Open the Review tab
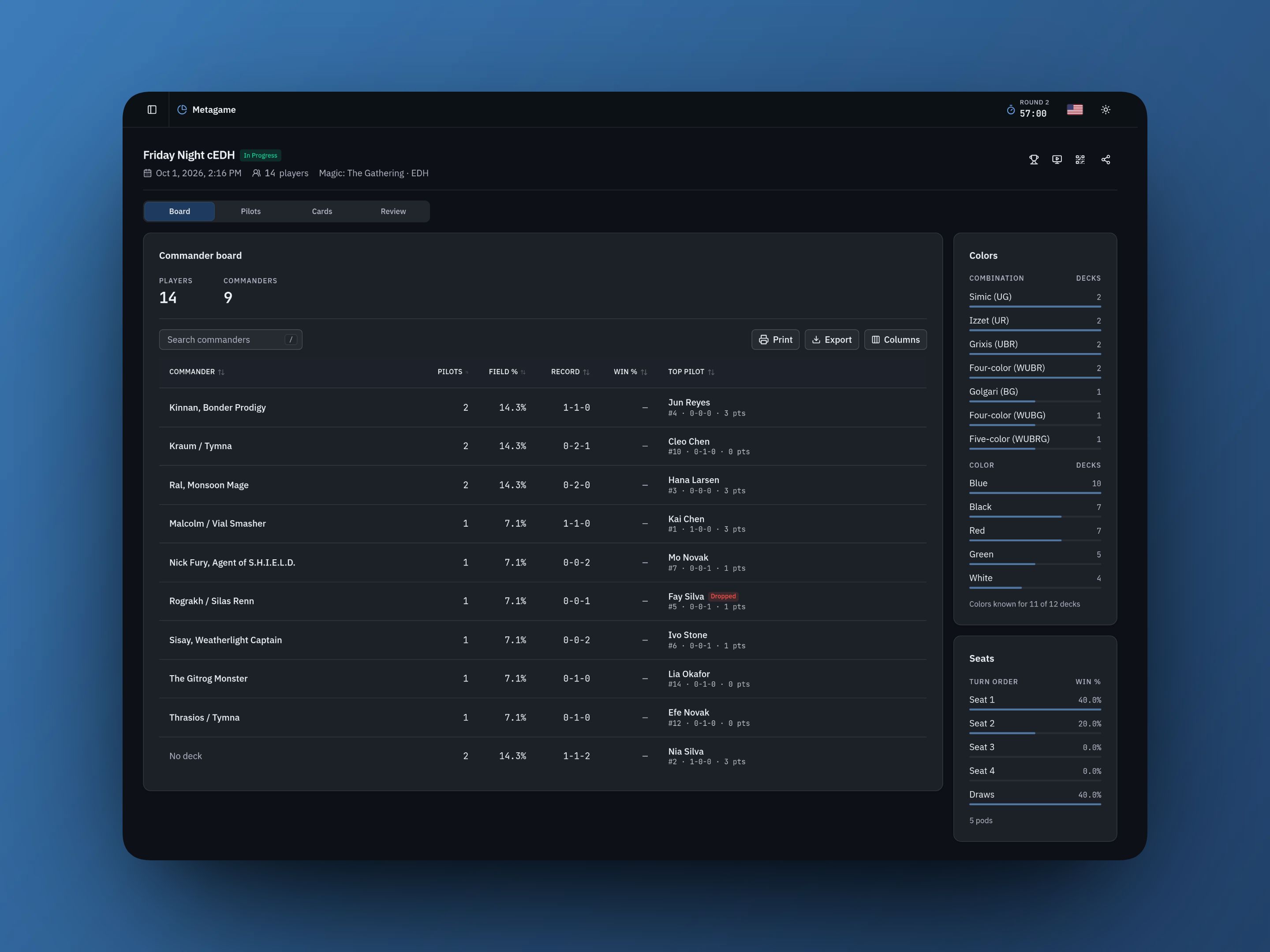The image size is (1270, 952). coord(393,211)
